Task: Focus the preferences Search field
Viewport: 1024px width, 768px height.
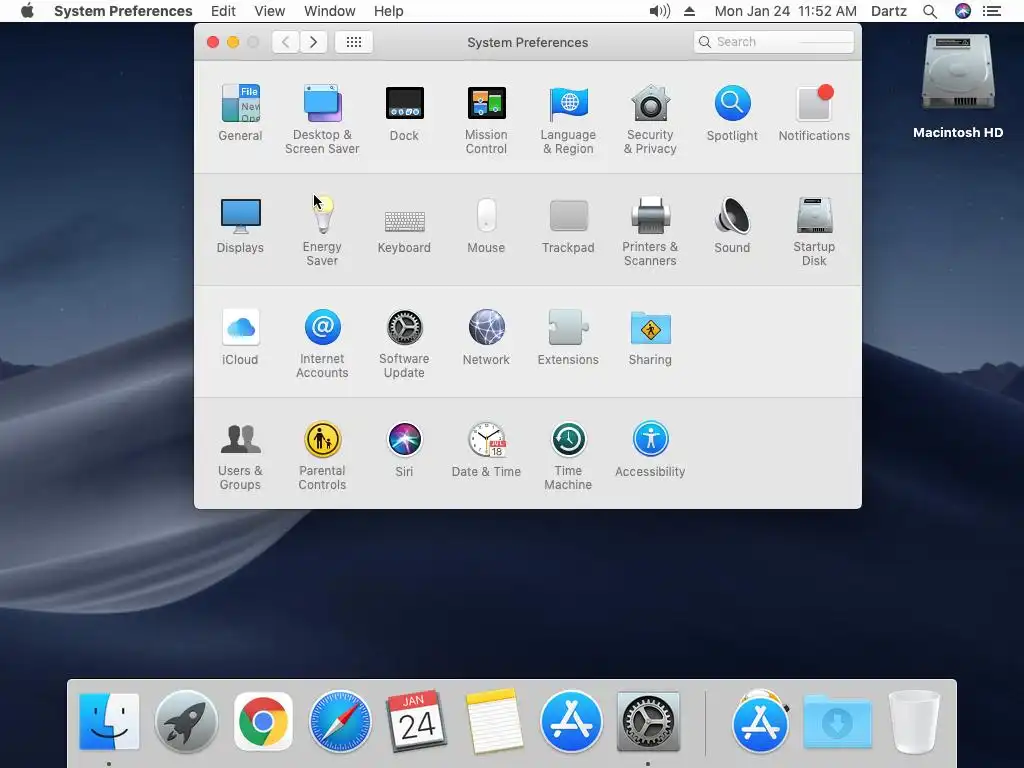Action: [x=773, y=42]
